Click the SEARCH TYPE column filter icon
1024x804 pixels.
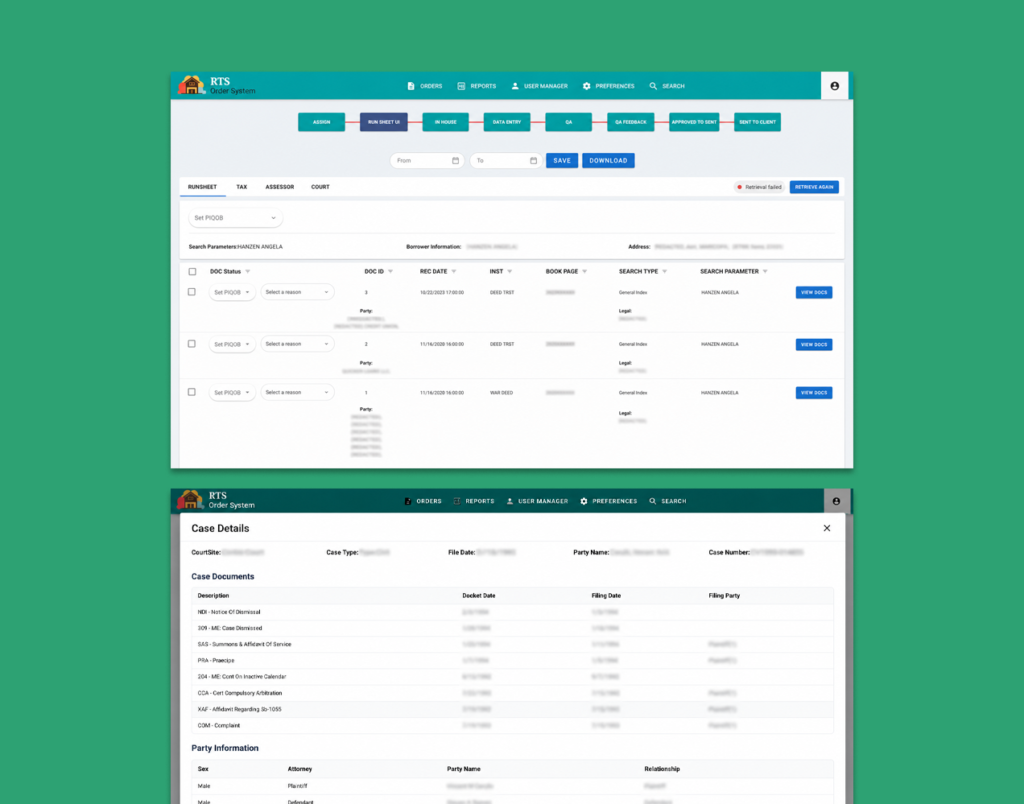click(664, 272)
